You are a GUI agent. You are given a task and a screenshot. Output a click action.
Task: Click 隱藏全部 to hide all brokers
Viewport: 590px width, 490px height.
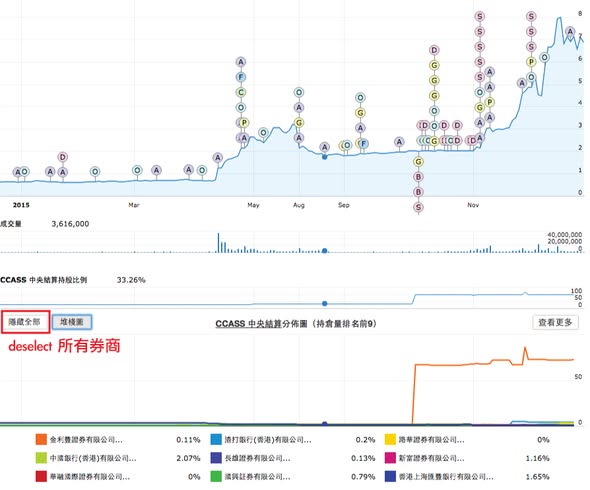(x=25, y=322)
